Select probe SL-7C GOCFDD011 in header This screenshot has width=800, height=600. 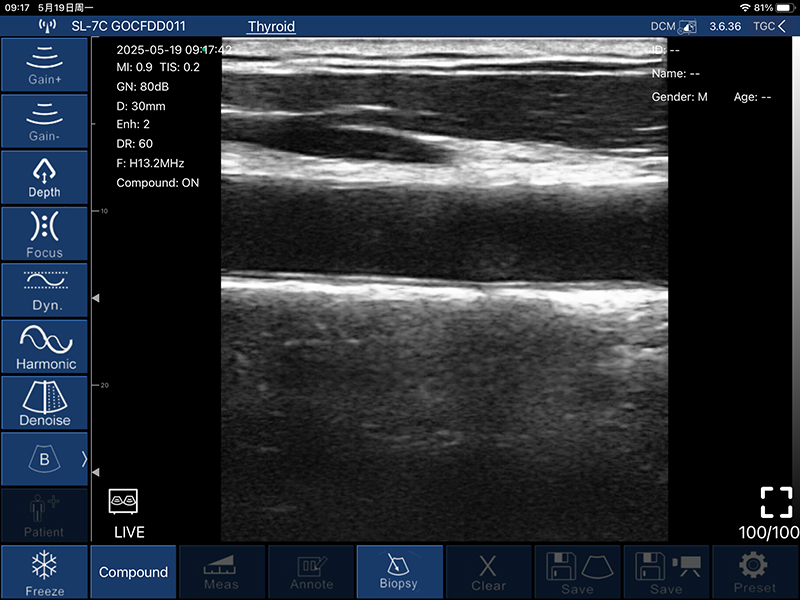click(128, 26)
